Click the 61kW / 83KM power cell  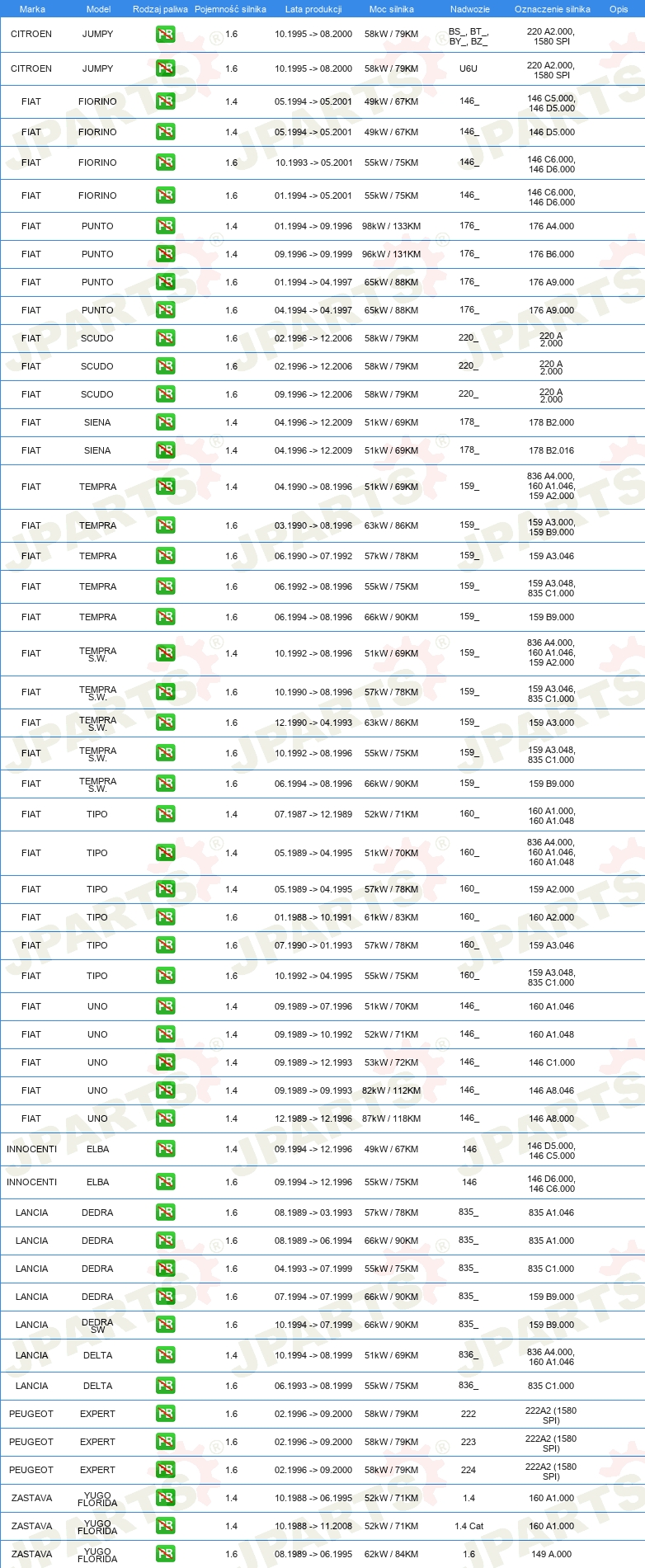392,917
